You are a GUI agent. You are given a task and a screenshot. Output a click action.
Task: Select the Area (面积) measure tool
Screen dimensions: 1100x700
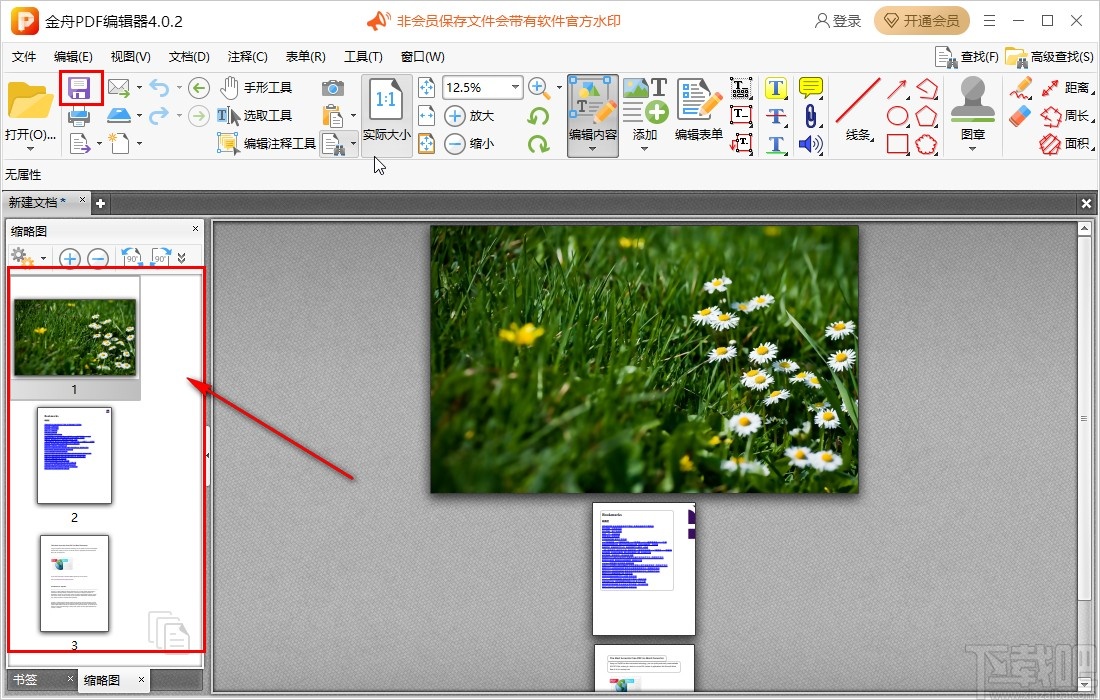coord(1066,144)
